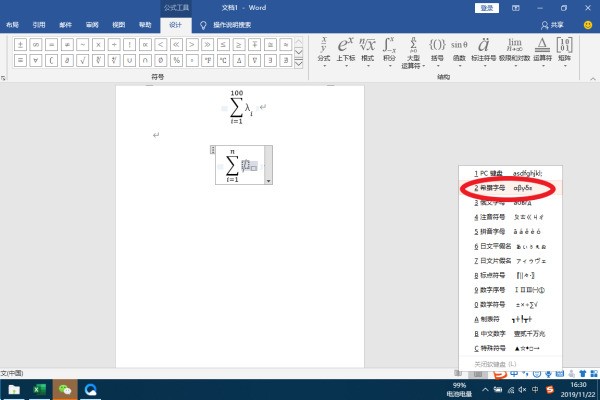Open the 函数 sin θ function gallery
600x400 pixels.
pyautogui.click(x=459, y=49)
